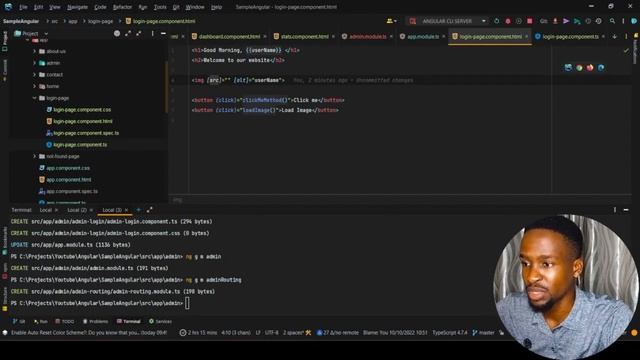Viewport: 640px width, 360px height.
Task: Open the Tools menu
Action: point(160,7)
